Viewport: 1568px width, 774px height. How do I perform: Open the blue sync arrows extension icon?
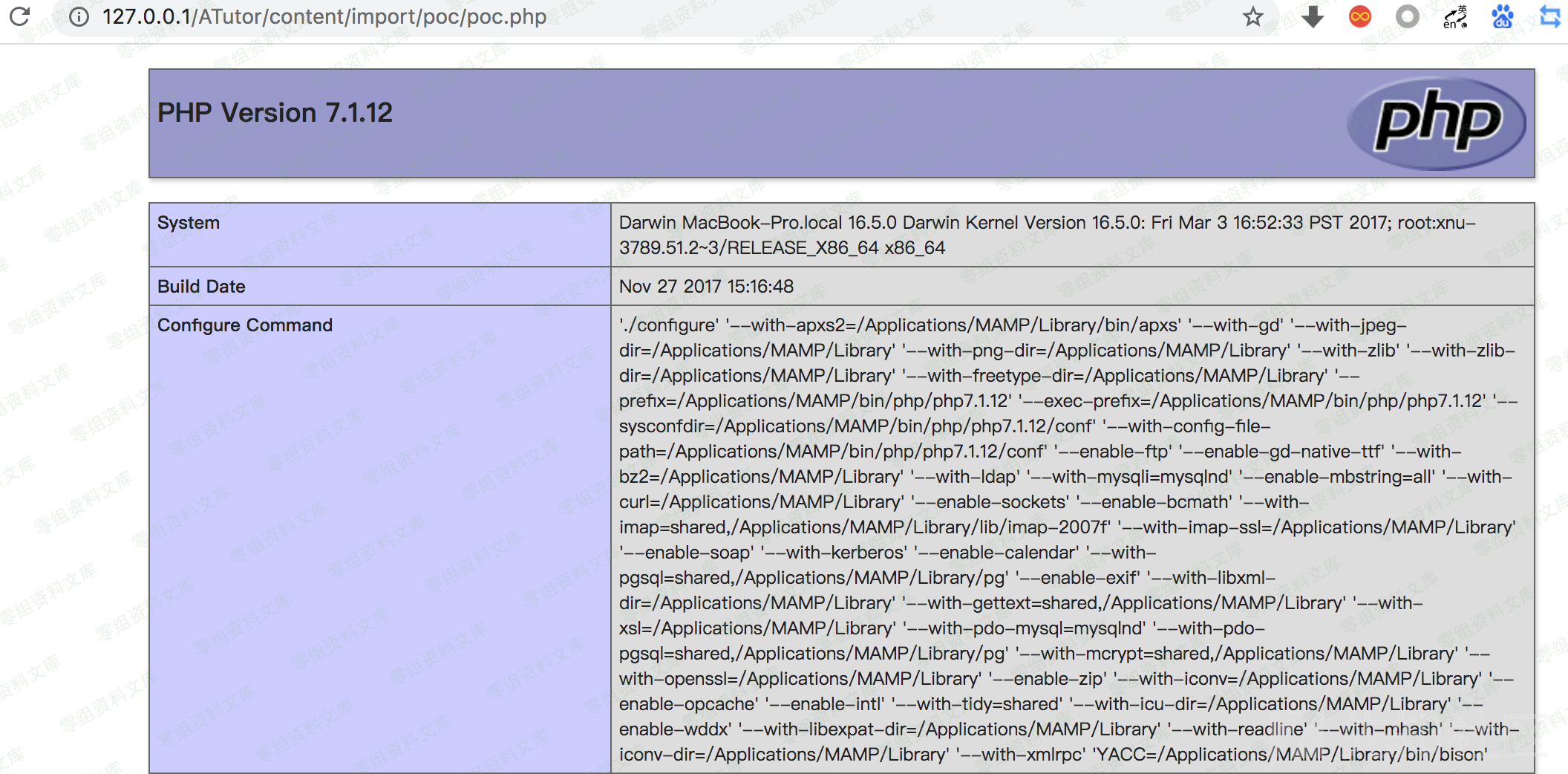[x=1550, y=16]
